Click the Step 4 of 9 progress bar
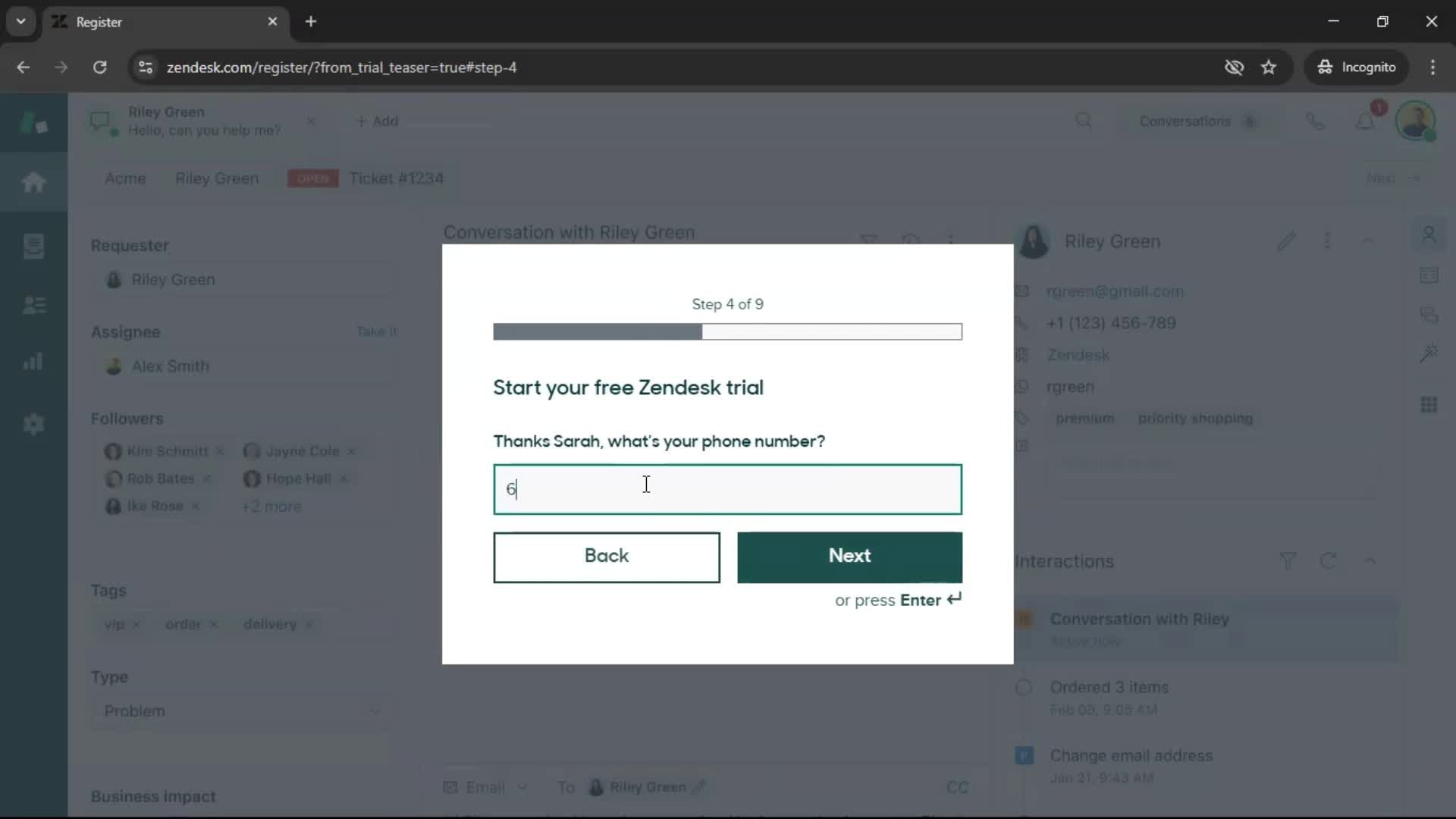The height and width of the screenshot is (819, 1456). pos(727,331)
